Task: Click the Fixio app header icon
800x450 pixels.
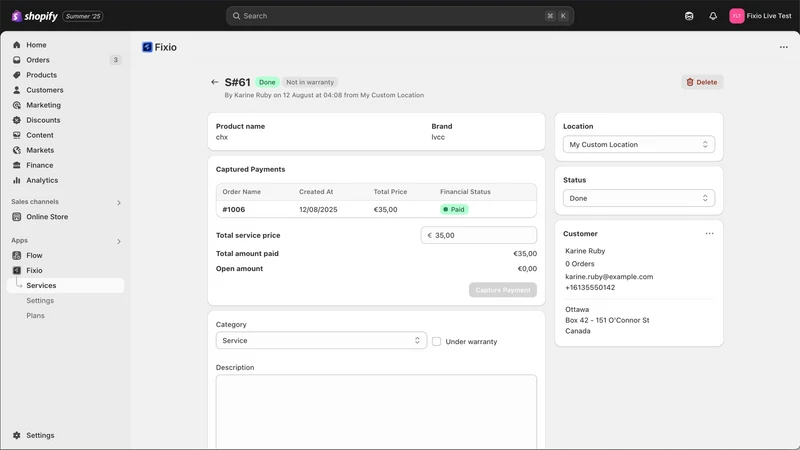Action: [x=147, y=47]
